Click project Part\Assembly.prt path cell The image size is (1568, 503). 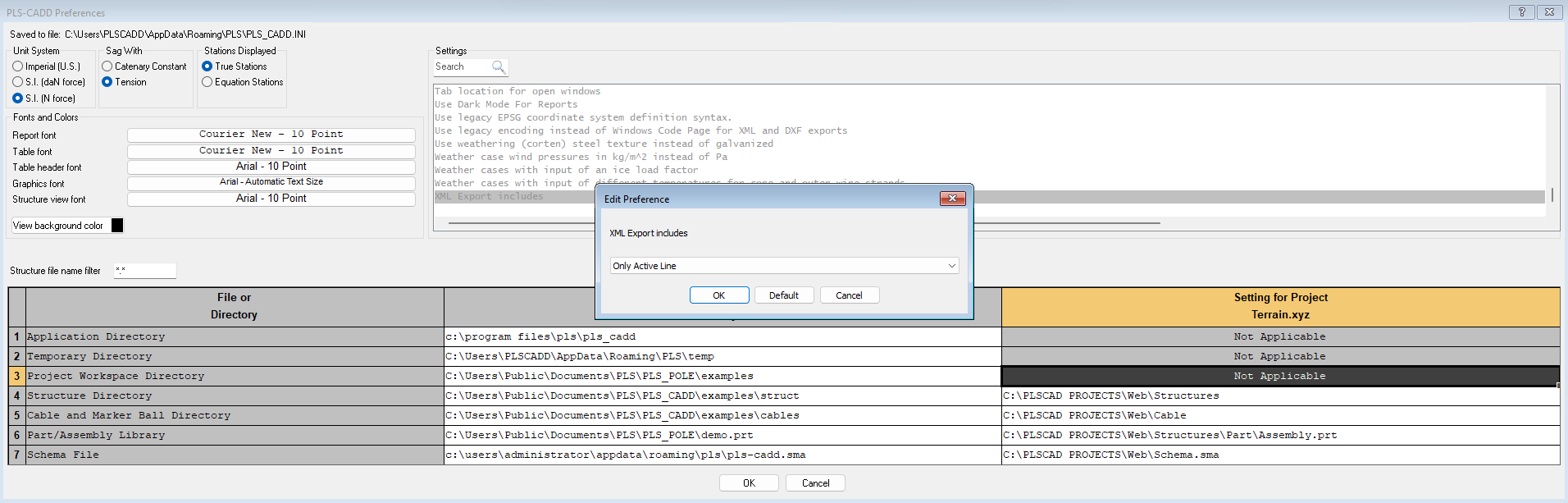pos(1280,435)
